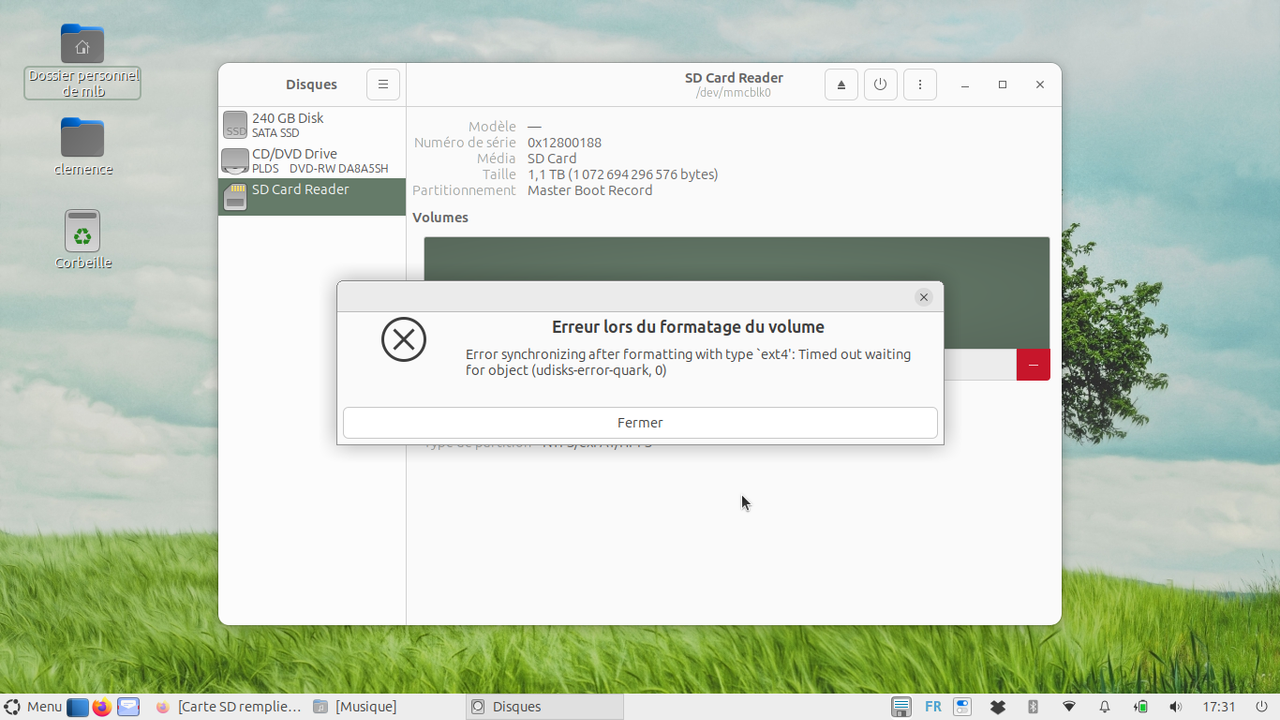Open the Bluetooth tray icon
Viewport: 1280px width, 720px height.
click(1033, 707)
